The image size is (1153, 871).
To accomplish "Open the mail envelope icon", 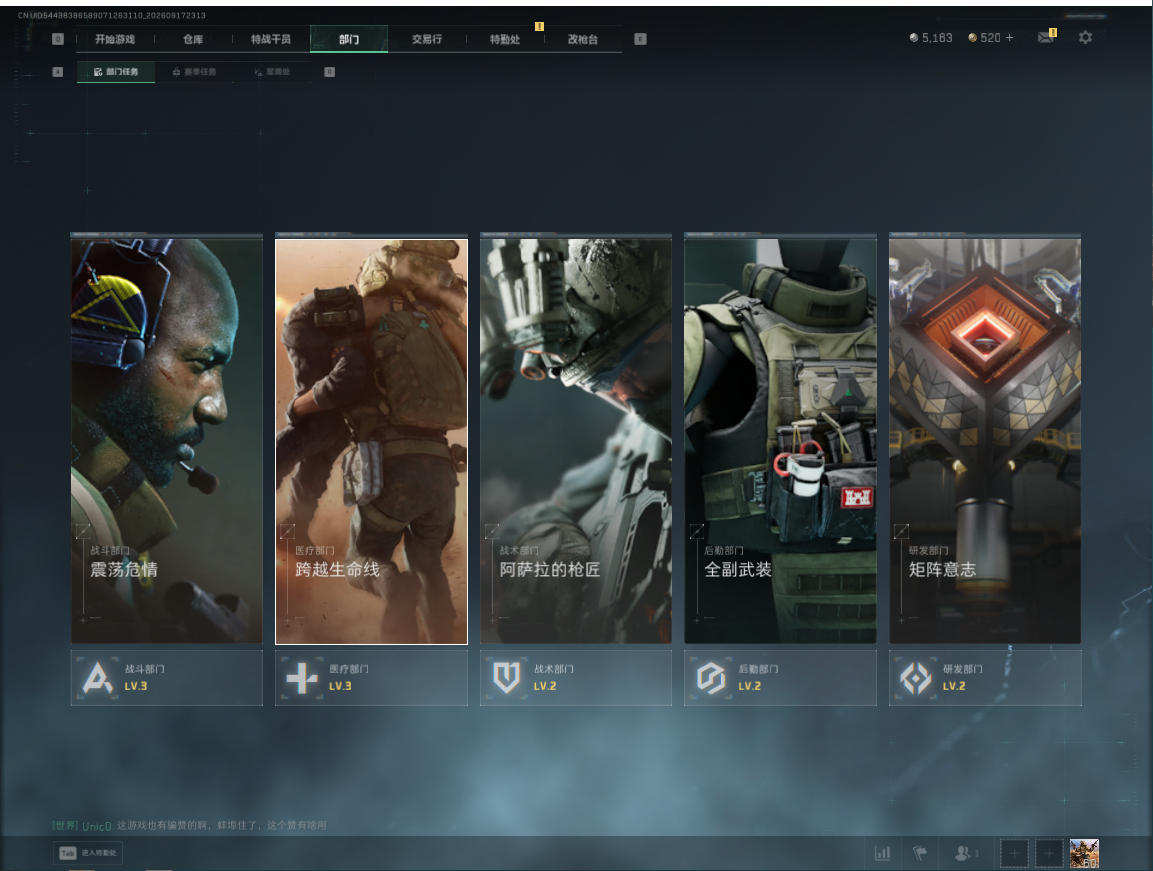I will coord(1046,38).
